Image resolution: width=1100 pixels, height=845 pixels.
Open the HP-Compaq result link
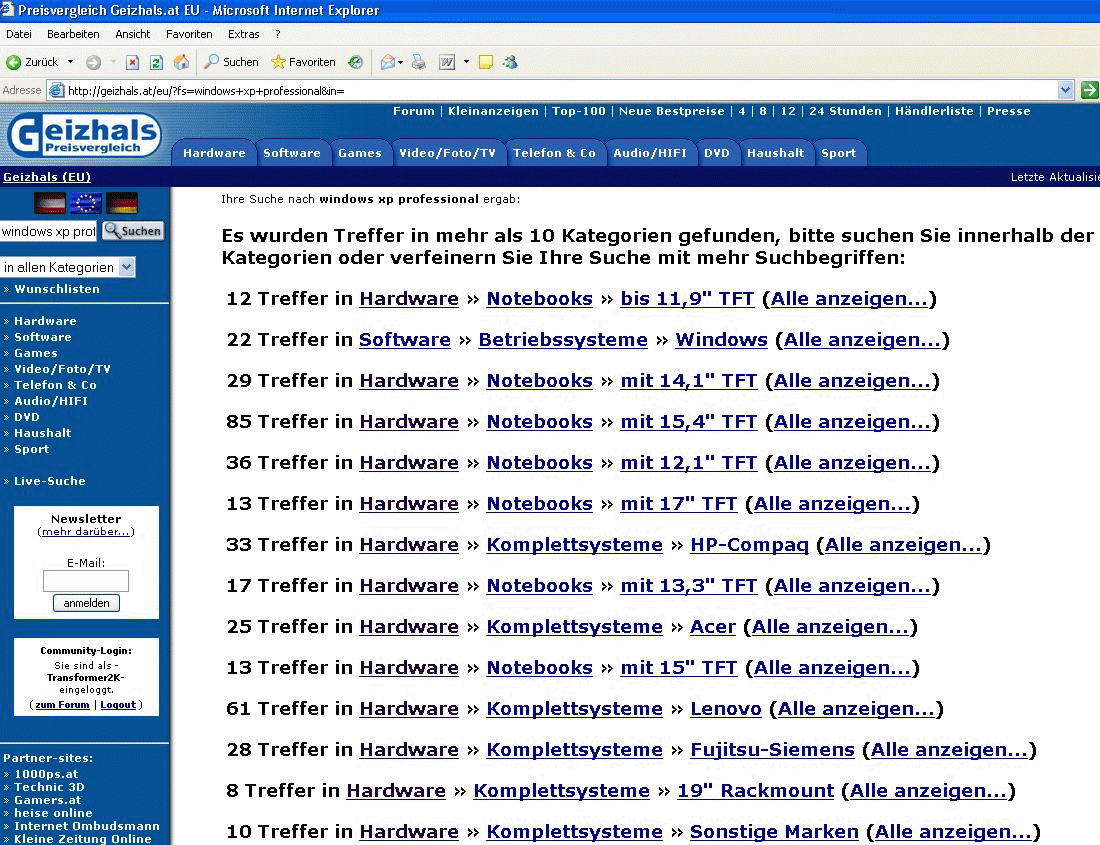point(749,545)
